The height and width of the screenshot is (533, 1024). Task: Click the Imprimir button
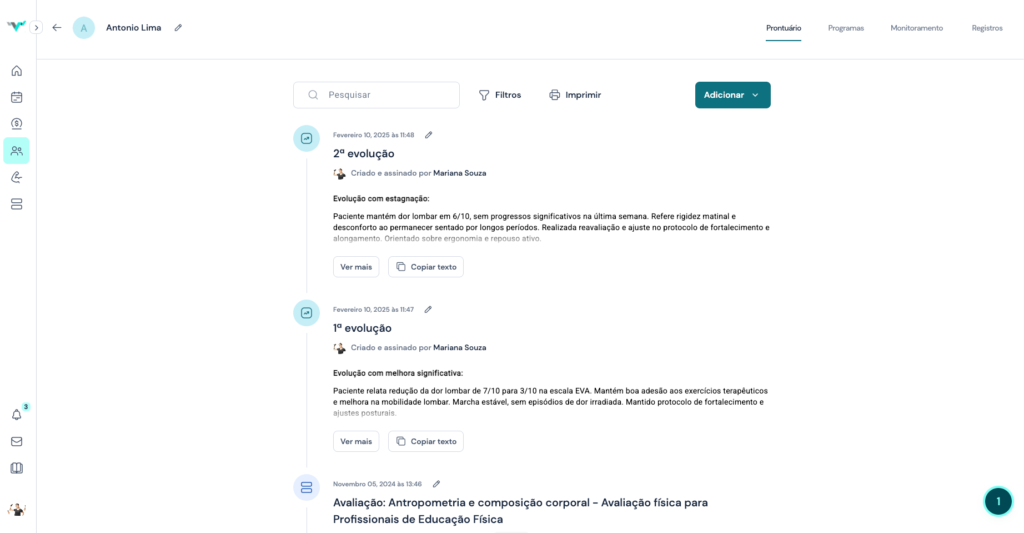[575, 95]
